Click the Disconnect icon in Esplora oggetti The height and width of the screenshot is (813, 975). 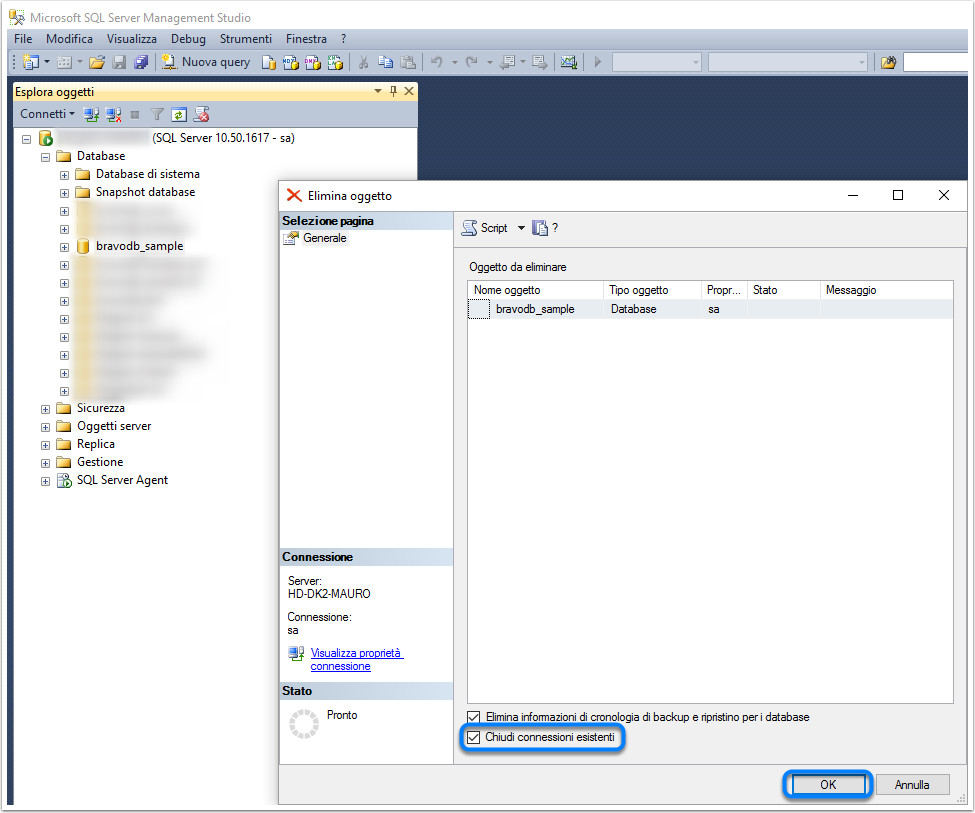pos(113,114)
